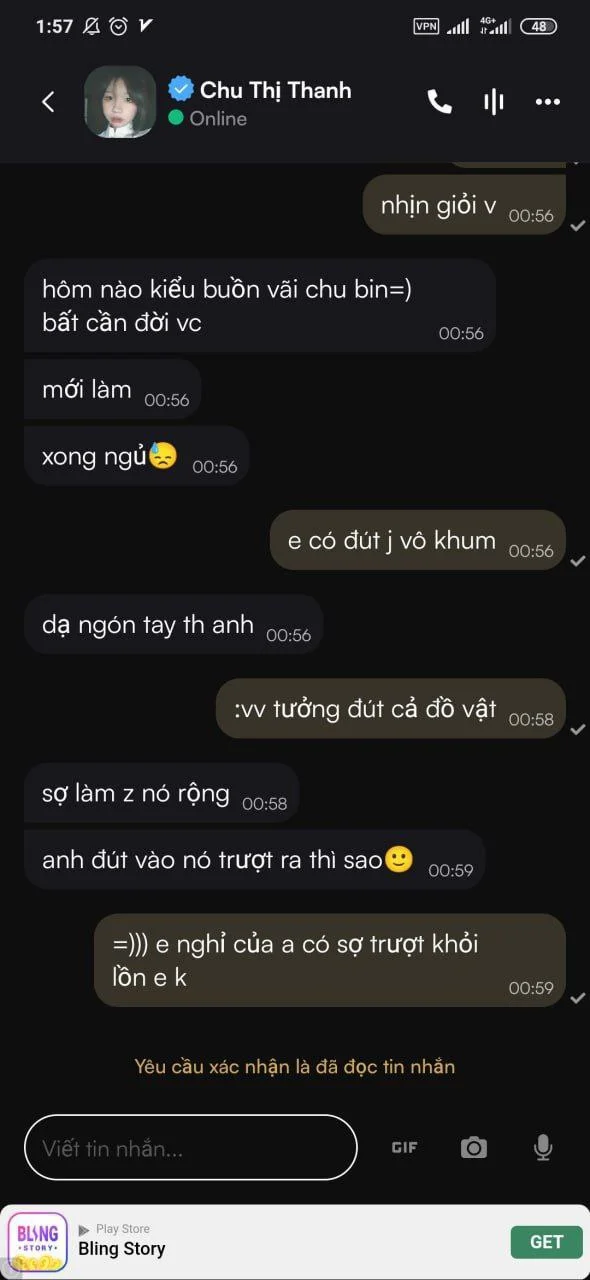Screen dimensions: 590x1280
Task: Start a voice call with phone icon
Action: pos(440,102)
